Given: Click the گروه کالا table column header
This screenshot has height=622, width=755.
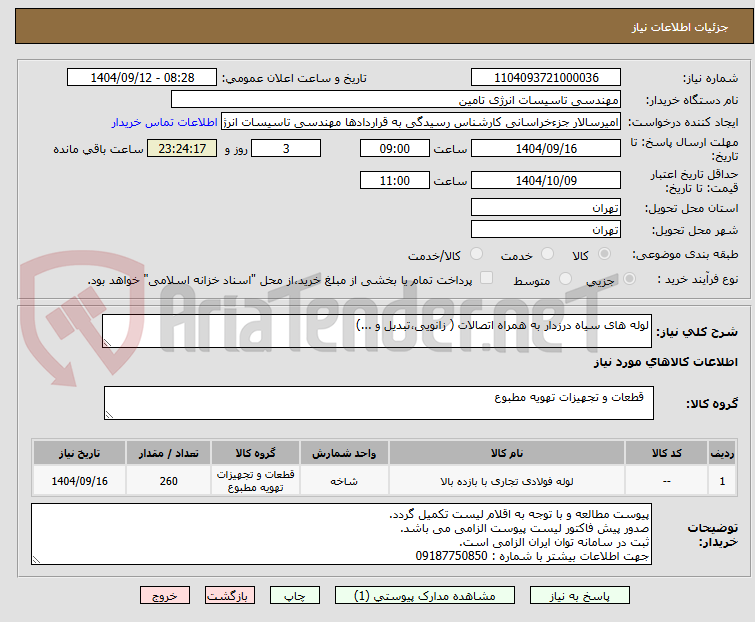Looking at the screenshot, I should (255, 453).
